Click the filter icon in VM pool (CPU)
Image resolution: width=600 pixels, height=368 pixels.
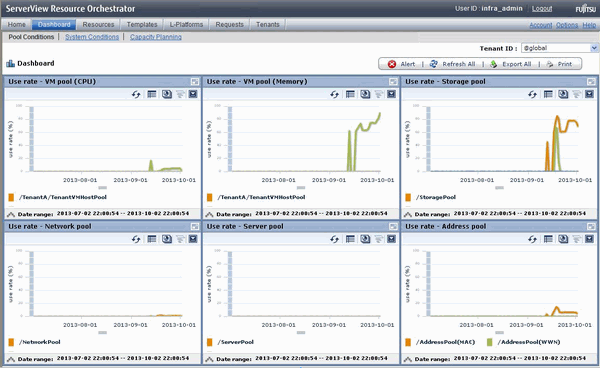[180, 94]
